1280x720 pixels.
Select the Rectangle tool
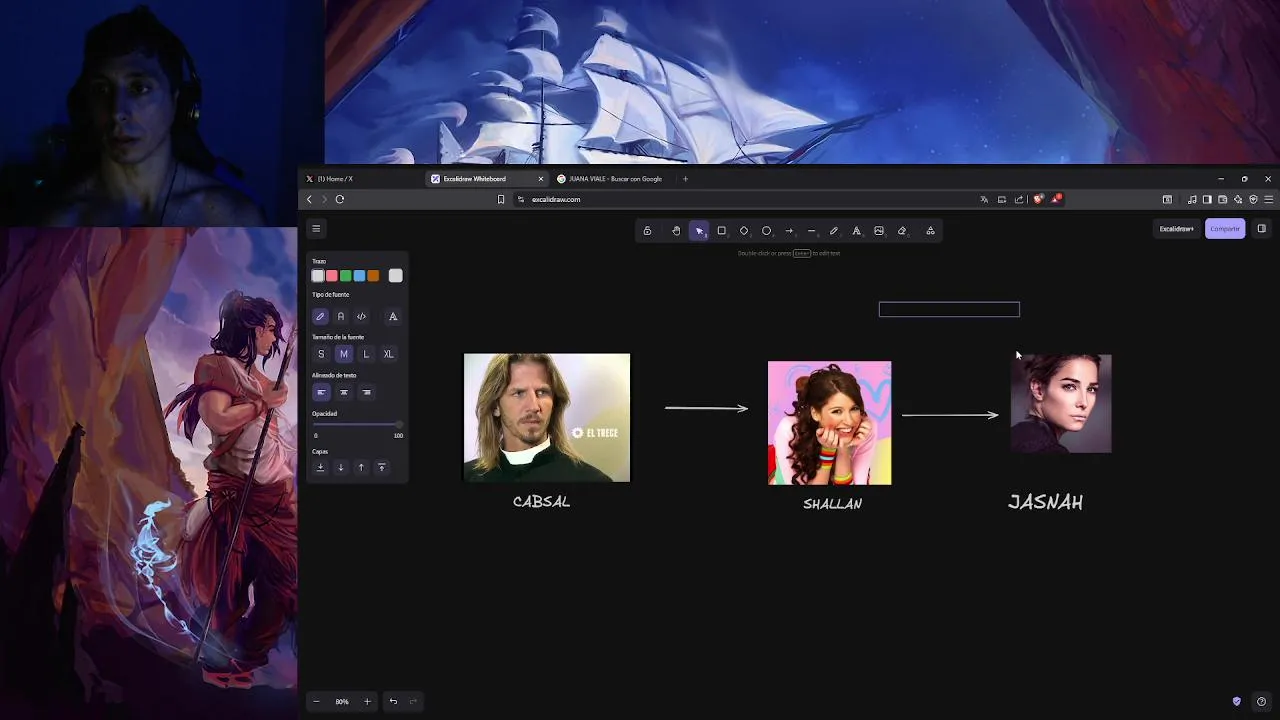721,231
